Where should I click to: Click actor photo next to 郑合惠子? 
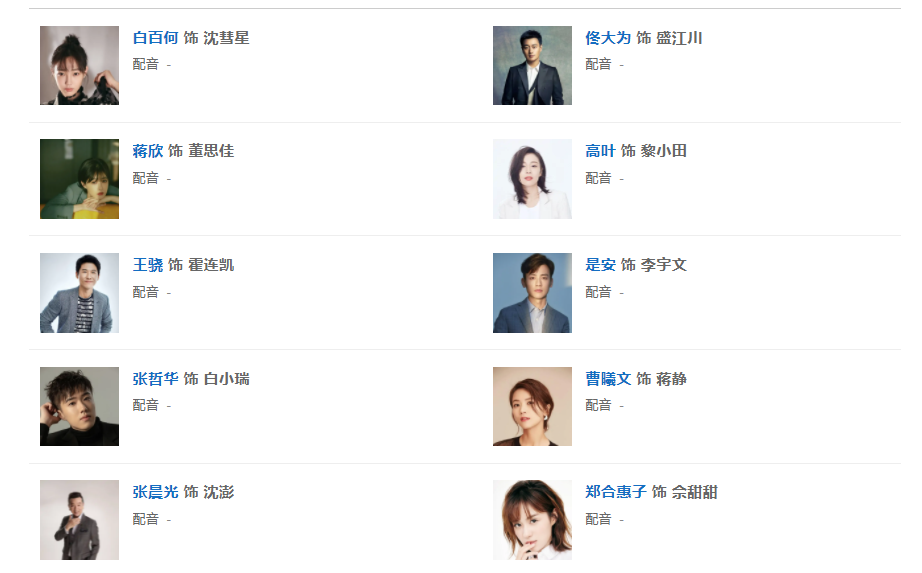click(x=532, y=520)
